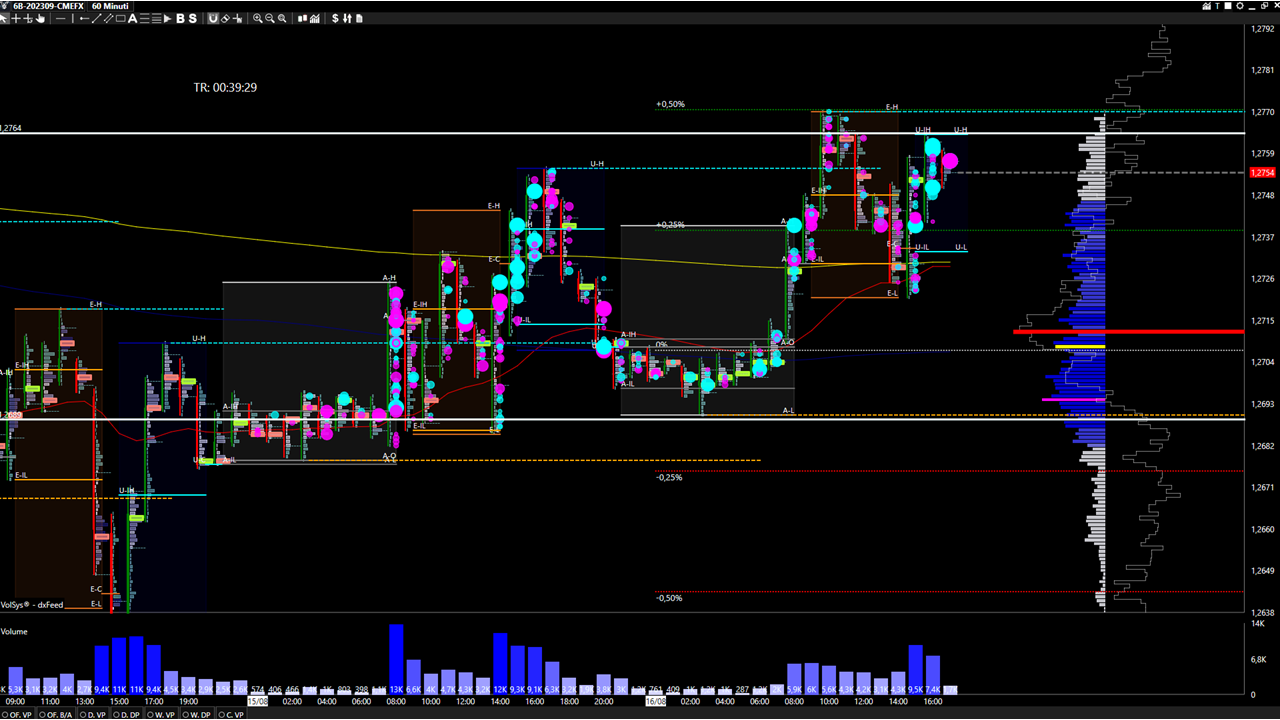Image resolution: width=1280 pixels, height=720 pixels.
Task: Open the document page icon in toolbar
Action: tap(360, 18)
